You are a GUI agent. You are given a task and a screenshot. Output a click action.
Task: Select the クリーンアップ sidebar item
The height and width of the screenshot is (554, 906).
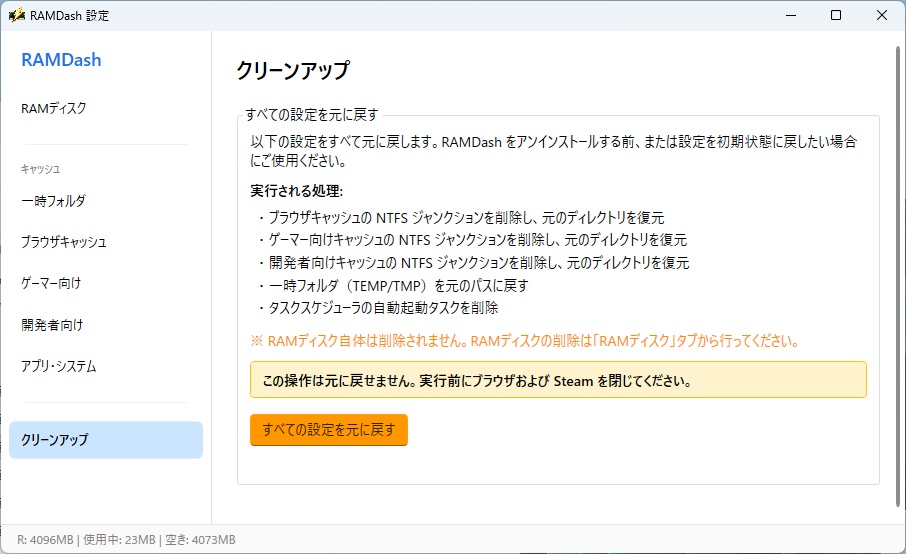click(x=106, y=440)
